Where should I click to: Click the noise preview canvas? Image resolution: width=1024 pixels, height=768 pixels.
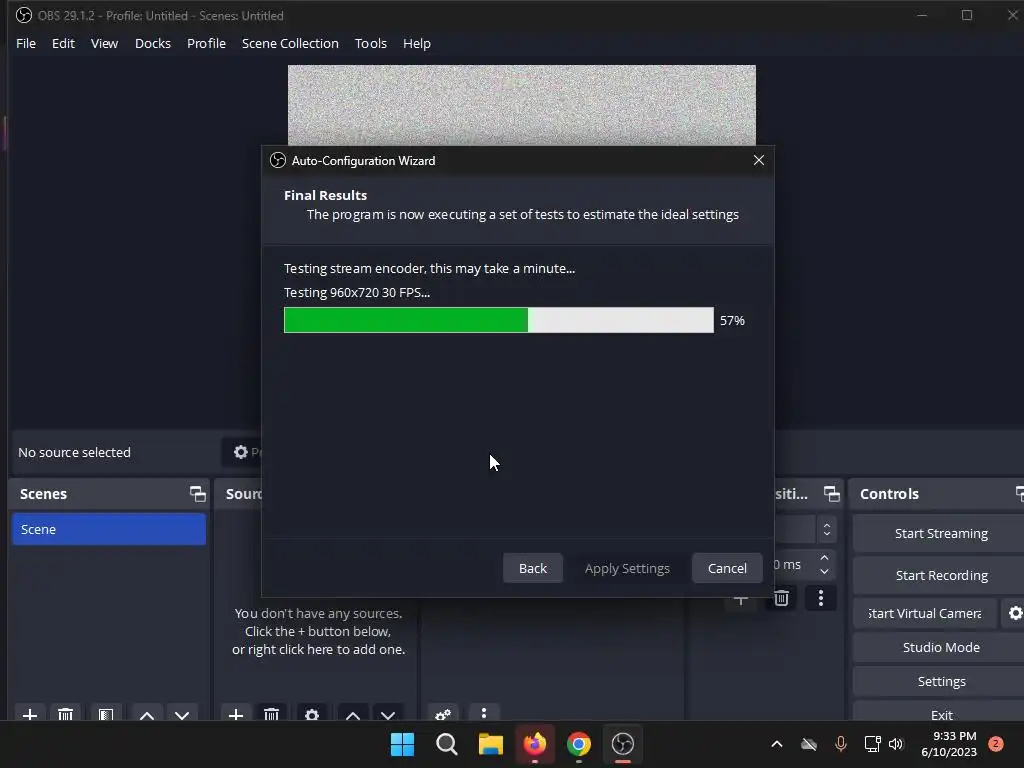click(522, 105)
